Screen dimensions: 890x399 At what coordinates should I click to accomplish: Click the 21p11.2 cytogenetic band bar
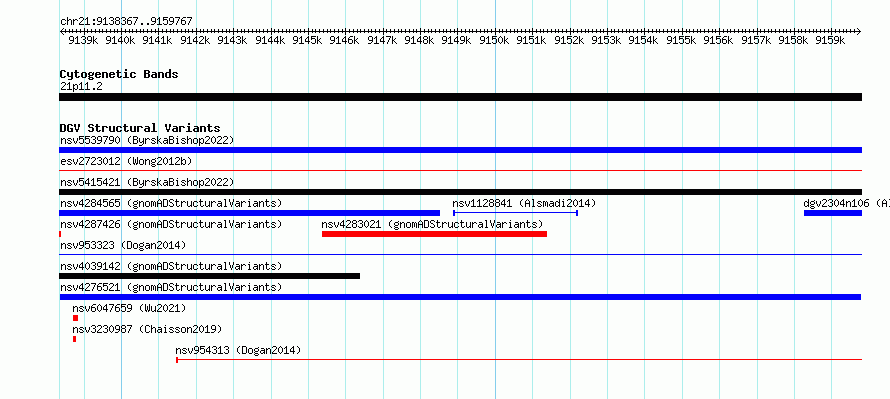click(460, 97)
